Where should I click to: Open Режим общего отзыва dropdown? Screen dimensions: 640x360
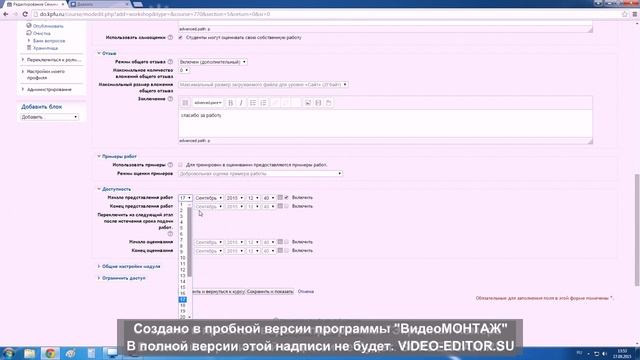pos(213,62)
